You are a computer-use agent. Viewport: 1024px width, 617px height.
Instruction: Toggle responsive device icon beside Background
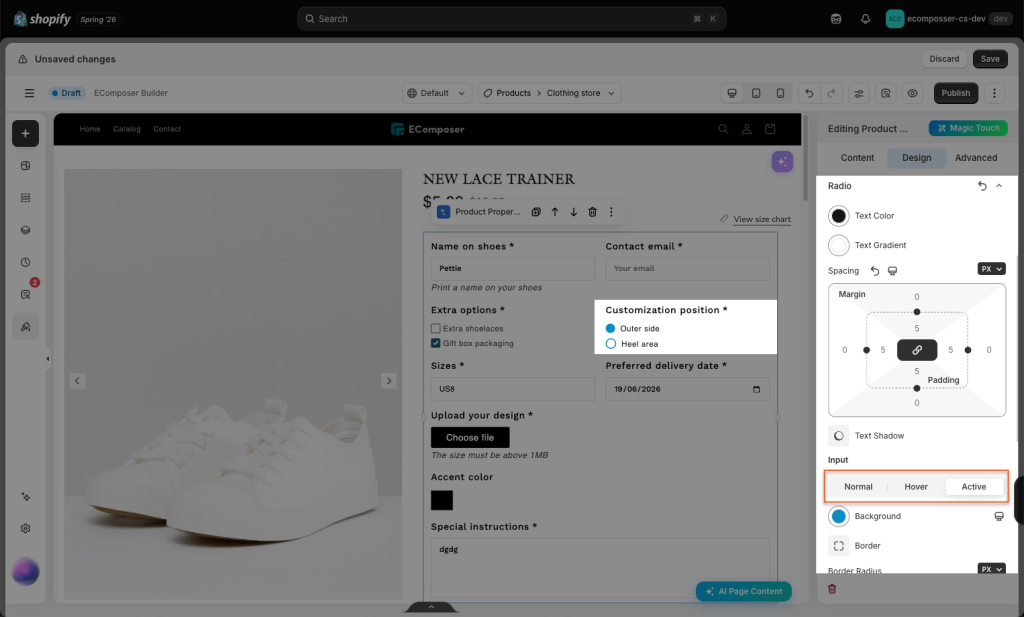point(999,516)
